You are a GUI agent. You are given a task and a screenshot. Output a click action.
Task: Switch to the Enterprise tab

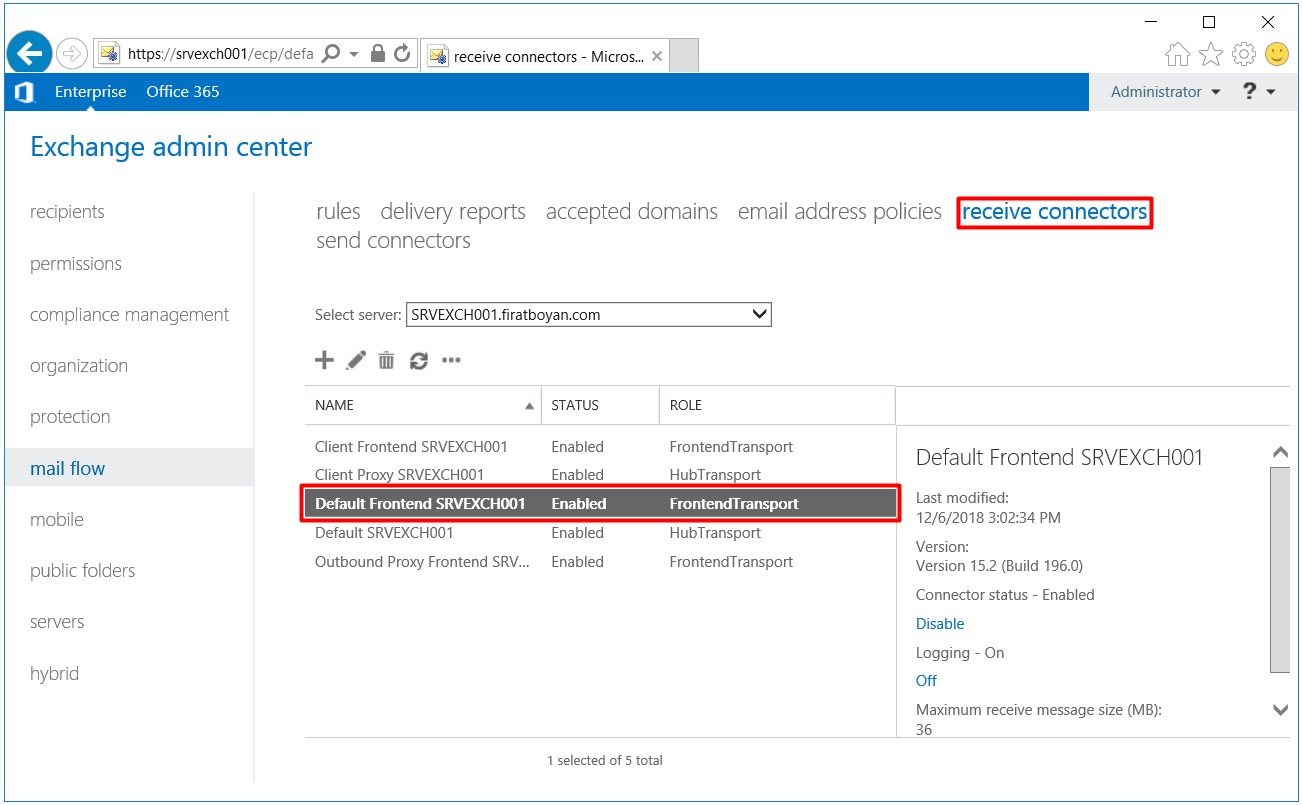(91, 92)
